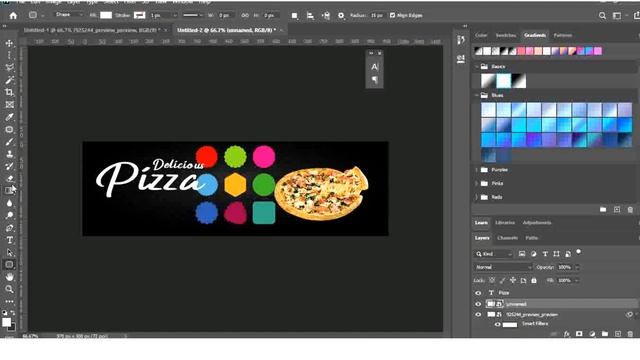Open the Normal blend mode dropdown

click(x=504, y=267)
